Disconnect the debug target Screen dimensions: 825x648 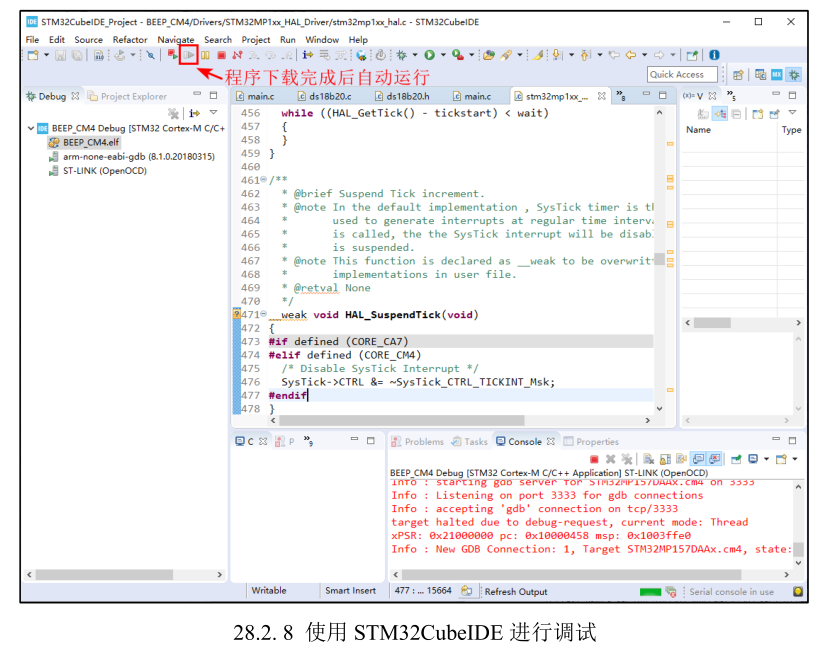tap(238, 55)
